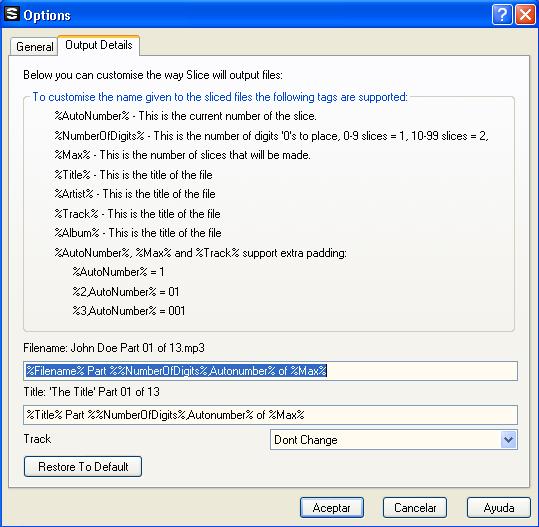Open the Track 'Dont Change' dropdown
Screen dimensions: 539x527
(x=394, y=440)
